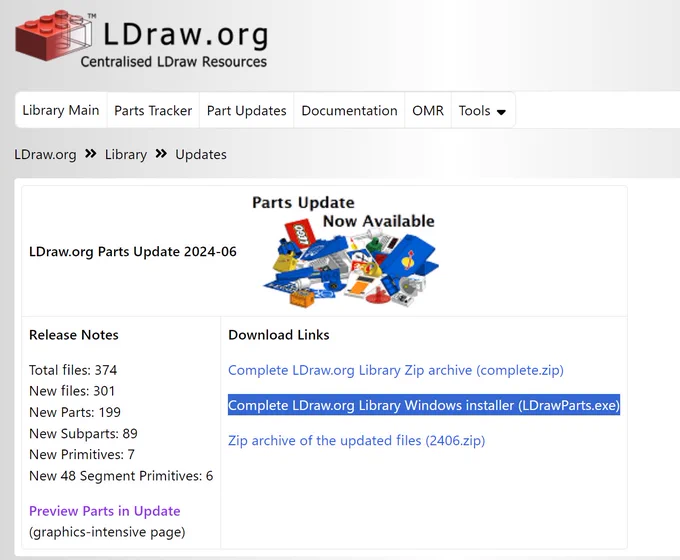680x560 pixels.
Task: Select the 'Total files: 374' line
Action: pyautogui.click(x=73, y=370)
